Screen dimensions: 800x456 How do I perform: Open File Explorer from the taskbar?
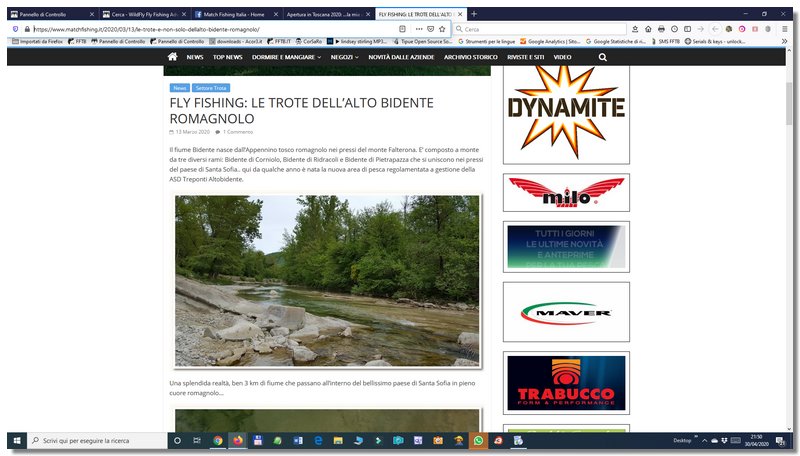coord(338,440)
